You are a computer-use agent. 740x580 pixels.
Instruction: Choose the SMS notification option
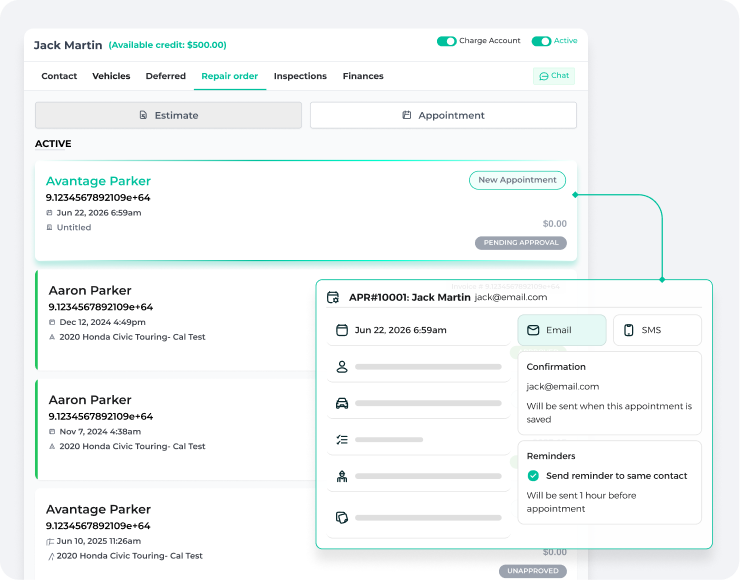[657, 330]
